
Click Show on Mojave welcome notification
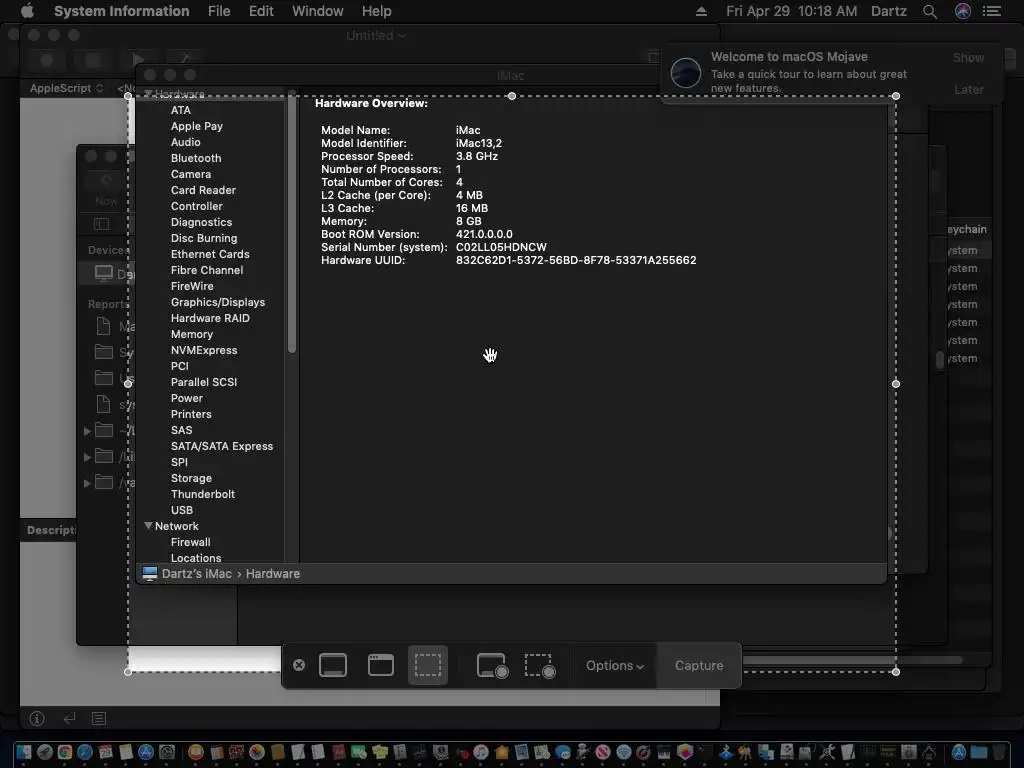[x=968, y=57]
